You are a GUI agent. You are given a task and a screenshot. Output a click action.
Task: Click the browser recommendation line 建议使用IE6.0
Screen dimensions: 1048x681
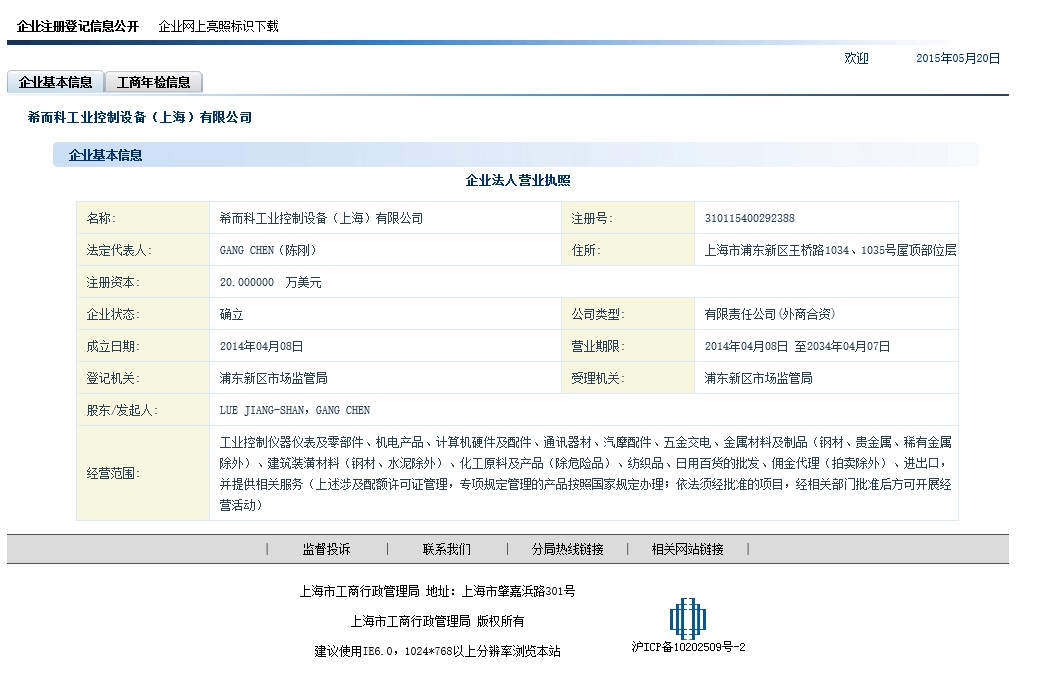coord(438,651)
